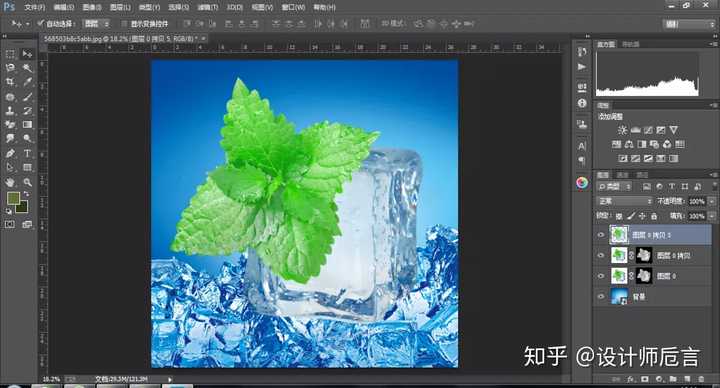Screen dimensions: 720x388
Task: Add Vibrance adjustment (triangle icon)
Action: 673,130
